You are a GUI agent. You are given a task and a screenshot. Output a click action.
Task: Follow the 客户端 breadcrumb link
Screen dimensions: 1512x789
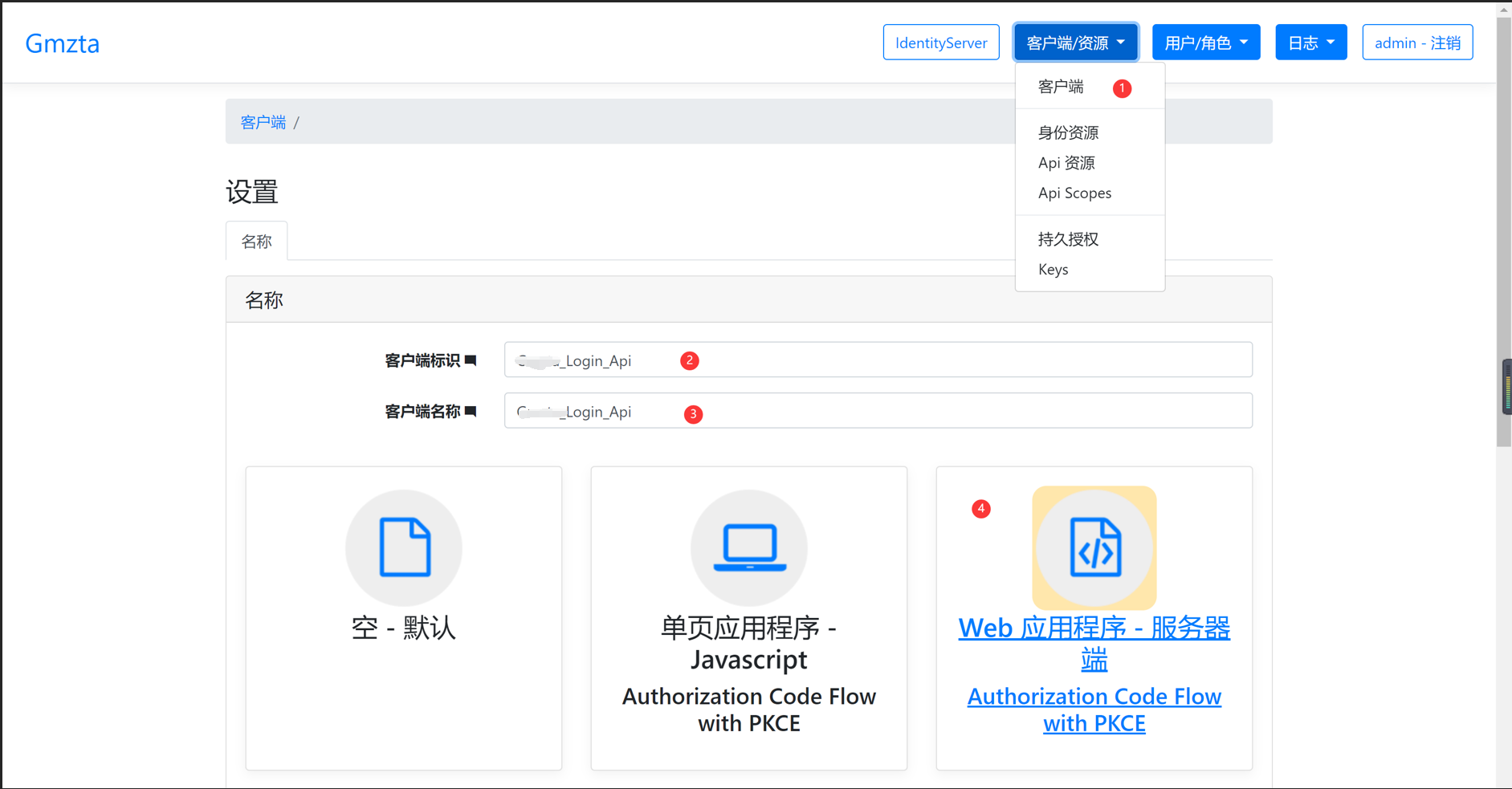click(x=263, y=122)
